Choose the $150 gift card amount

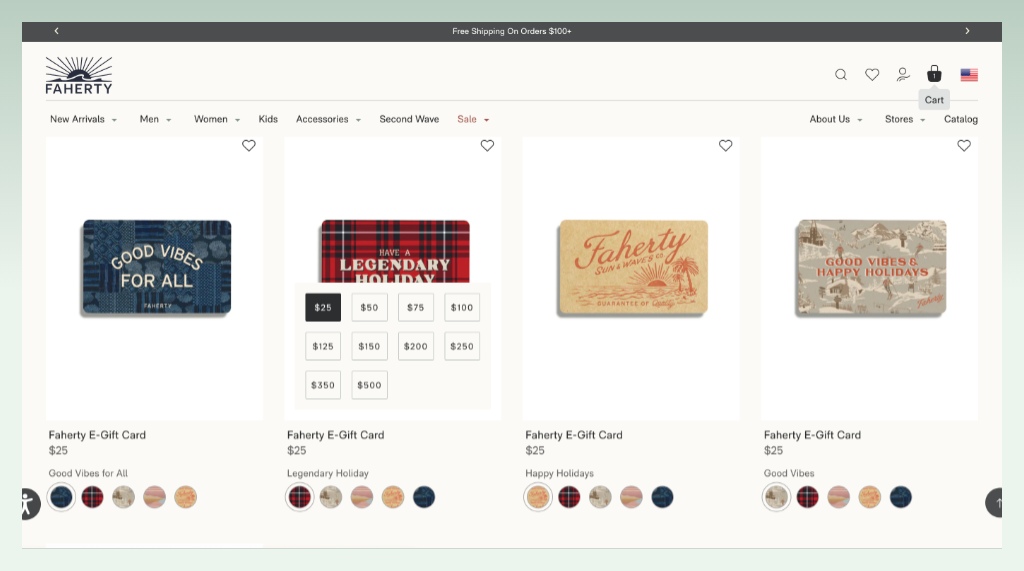[x=370, y=346]
